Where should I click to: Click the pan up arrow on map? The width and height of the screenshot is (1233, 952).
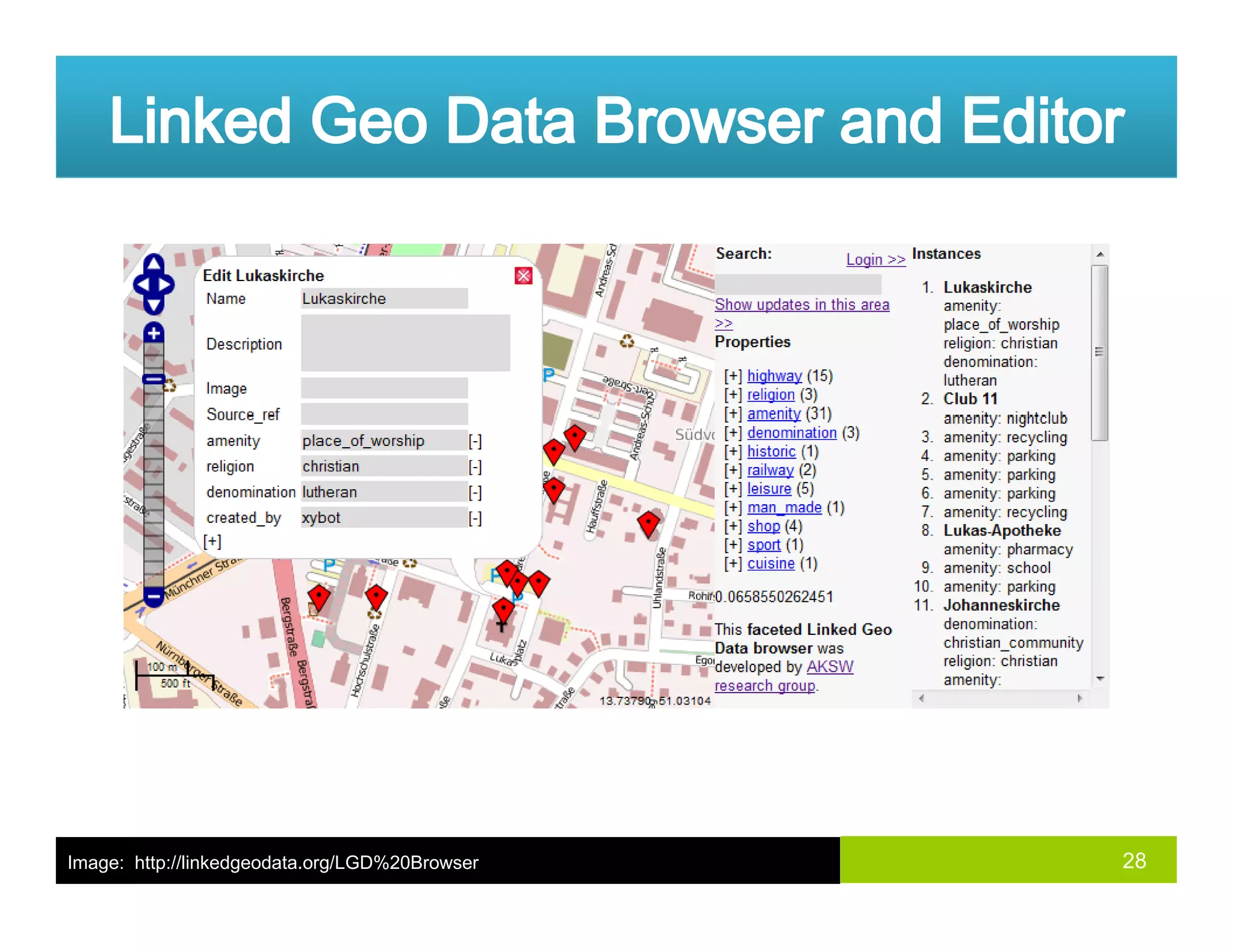point(154,264)
